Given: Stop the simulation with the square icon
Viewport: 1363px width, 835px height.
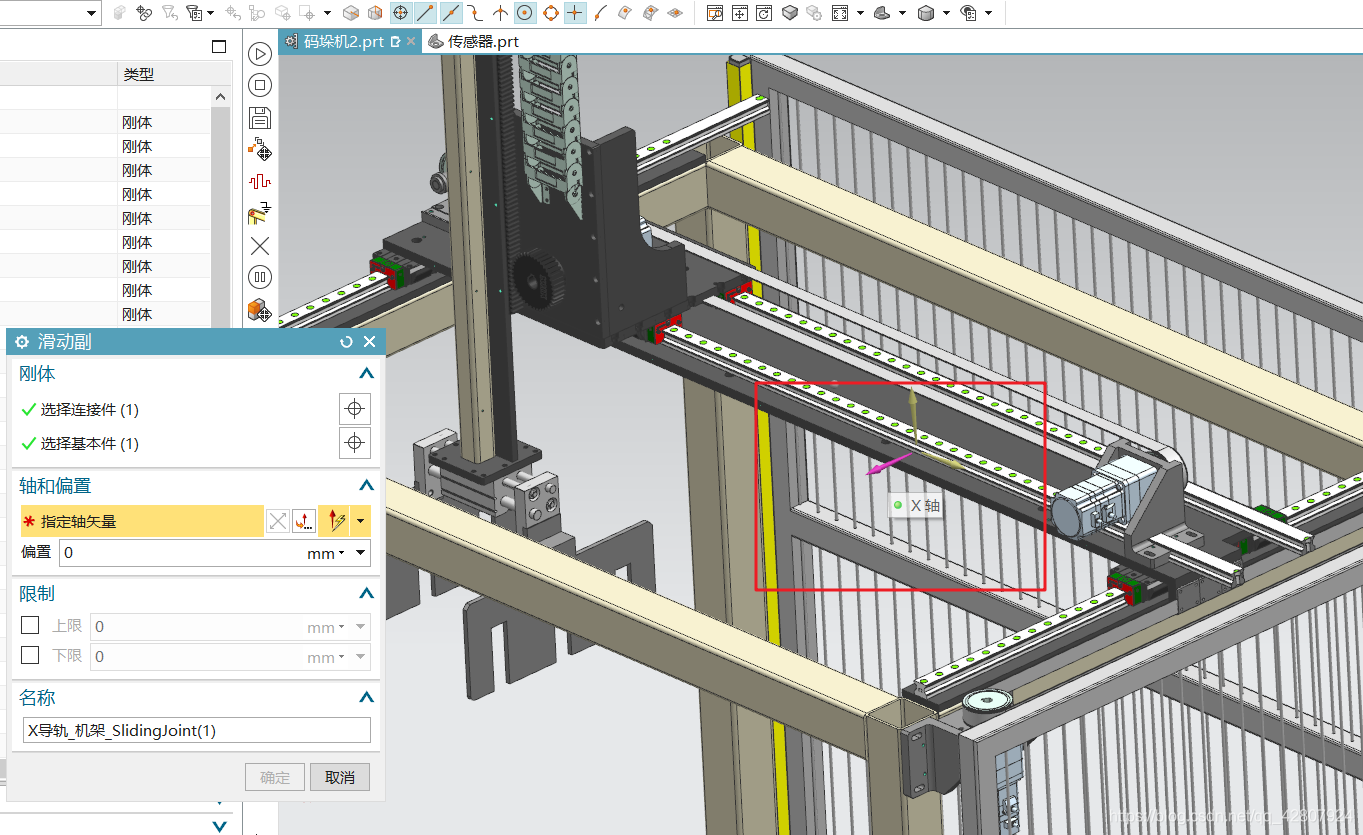Looking at the screenshot, I should click(x=260, y=86).
